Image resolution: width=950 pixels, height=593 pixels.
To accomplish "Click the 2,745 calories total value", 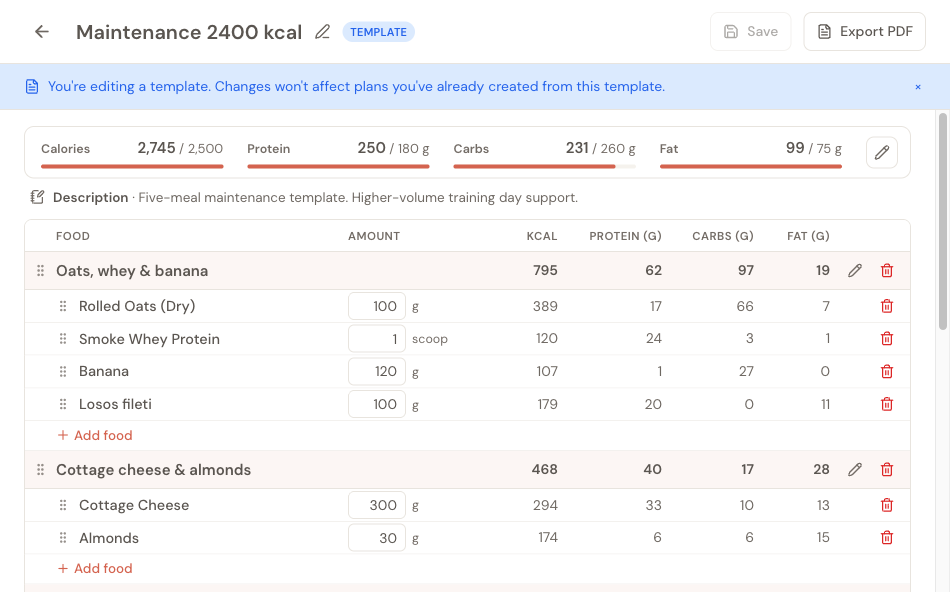I will (x=156, y=148).
